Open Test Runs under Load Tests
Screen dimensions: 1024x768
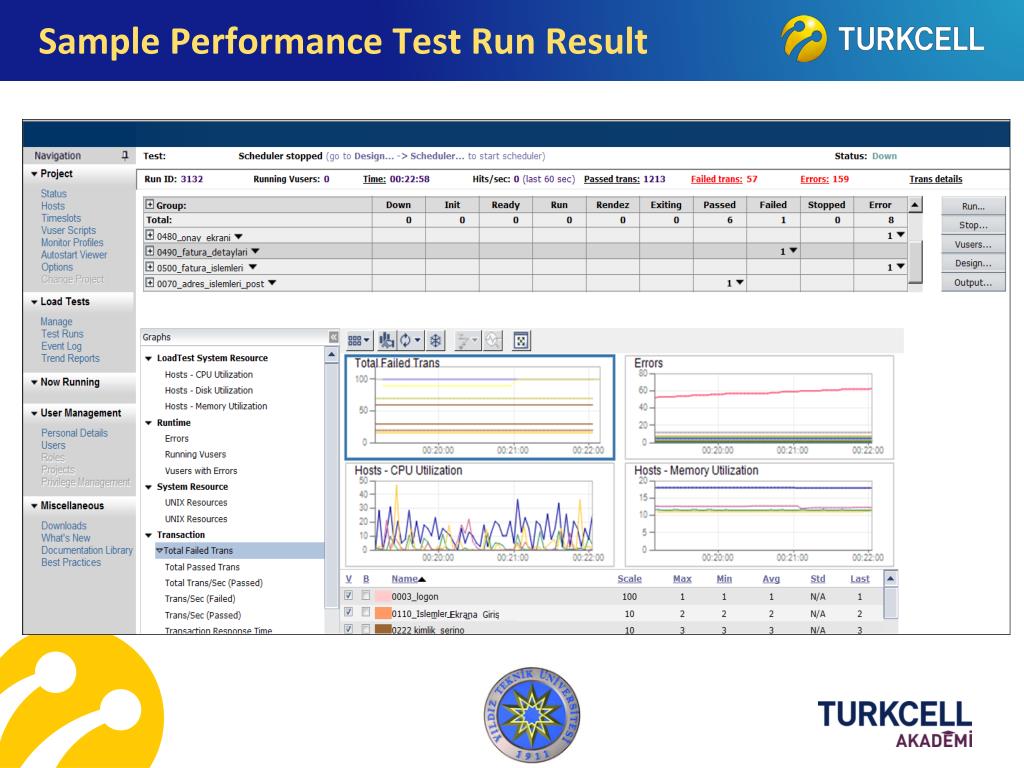[x=62, y=334]
